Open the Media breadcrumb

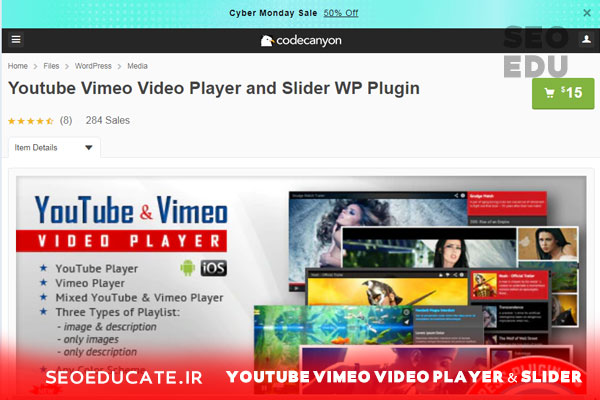pyautogui.click(x=137, y=66)
